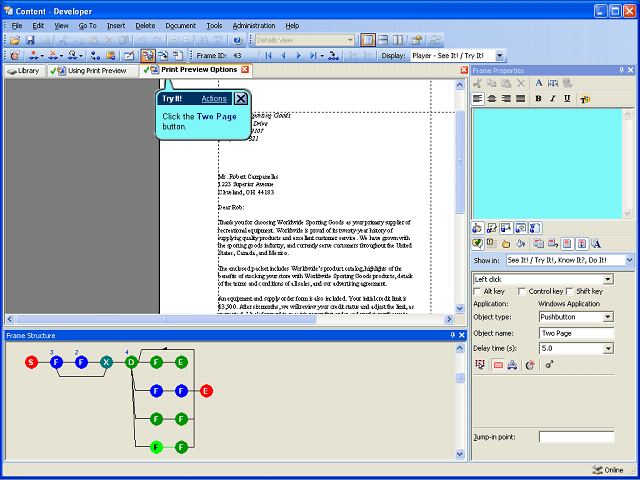Click the Open folder toolbar icon
This screenshot has height=480, width=640.
(15, 40)
